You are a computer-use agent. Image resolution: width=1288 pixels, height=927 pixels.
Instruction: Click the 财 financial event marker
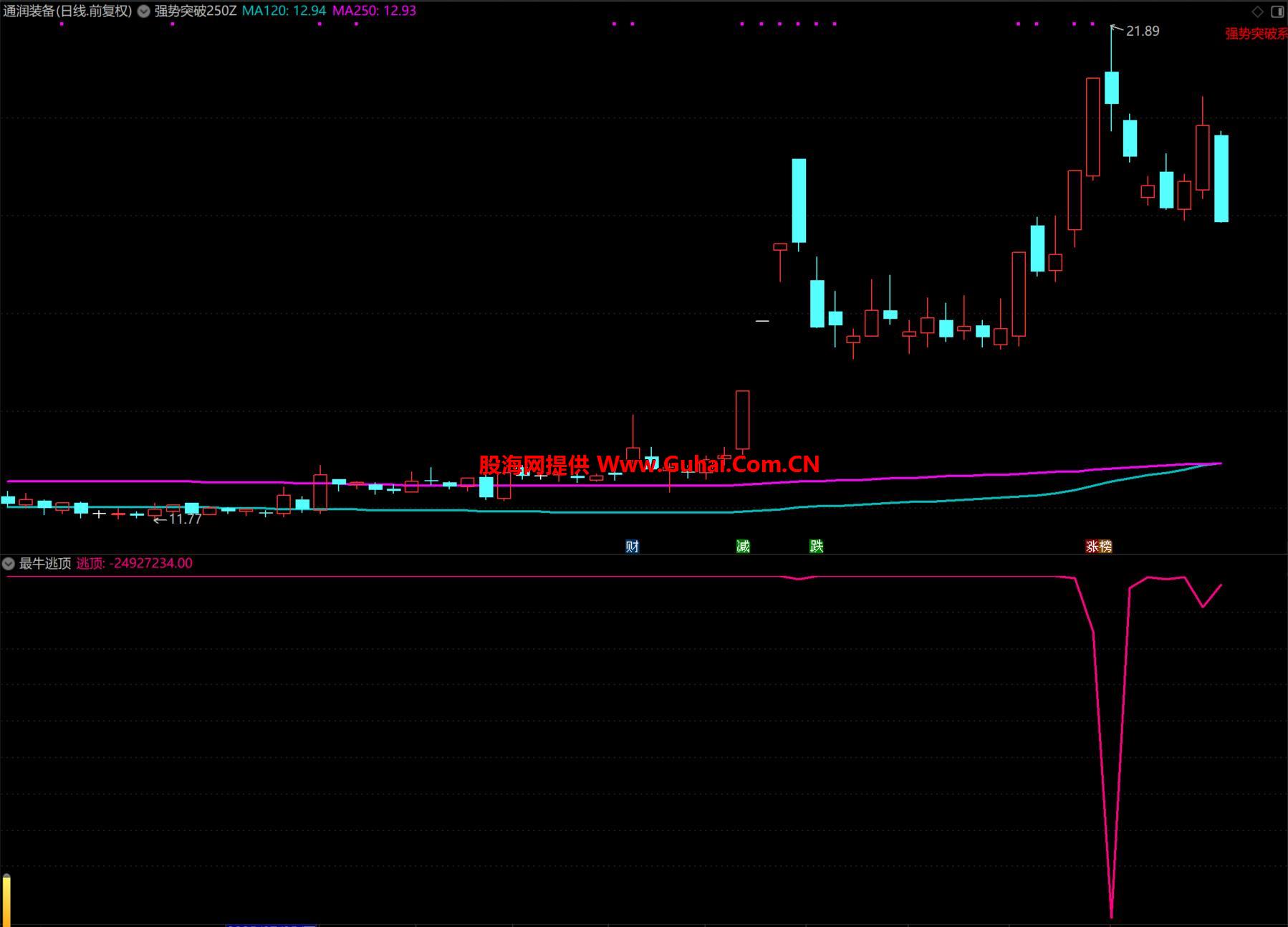pyautogui.click(x=632, y=547)
